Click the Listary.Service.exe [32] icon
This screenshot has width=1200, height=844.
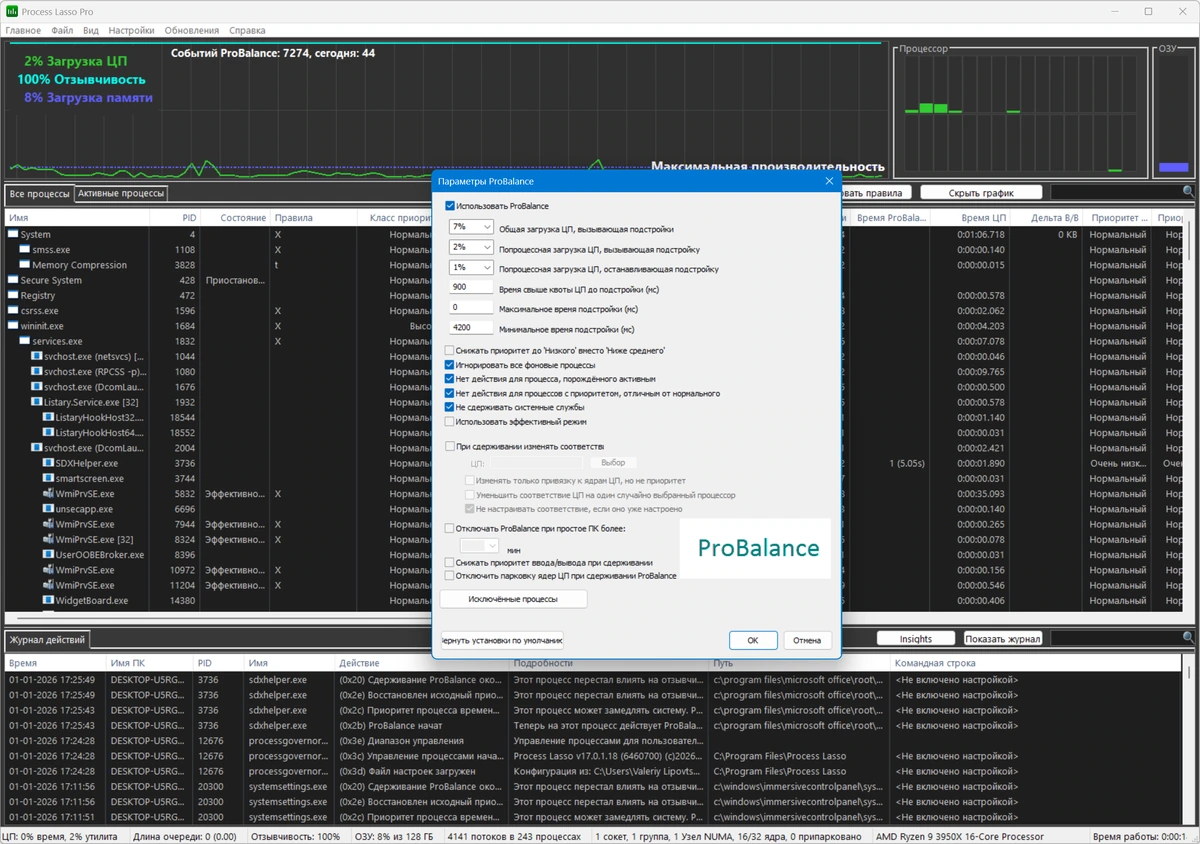pyautogui.click(x=36, y=402)
